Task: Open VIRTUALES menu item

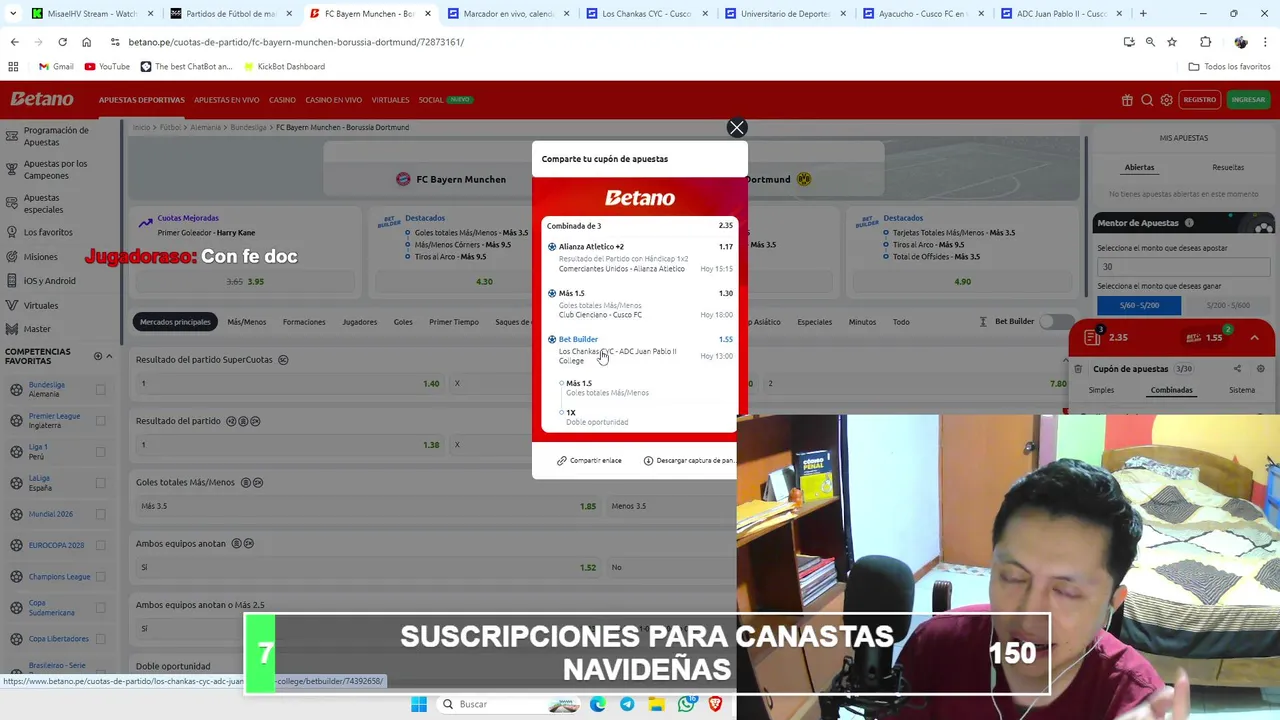Action: (x=390, y=100)
